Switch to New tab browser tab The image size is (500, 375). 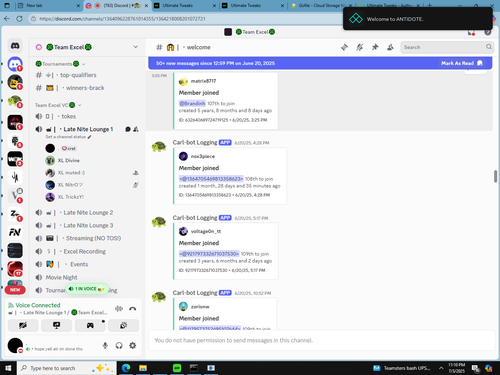(x=48, y=6)
